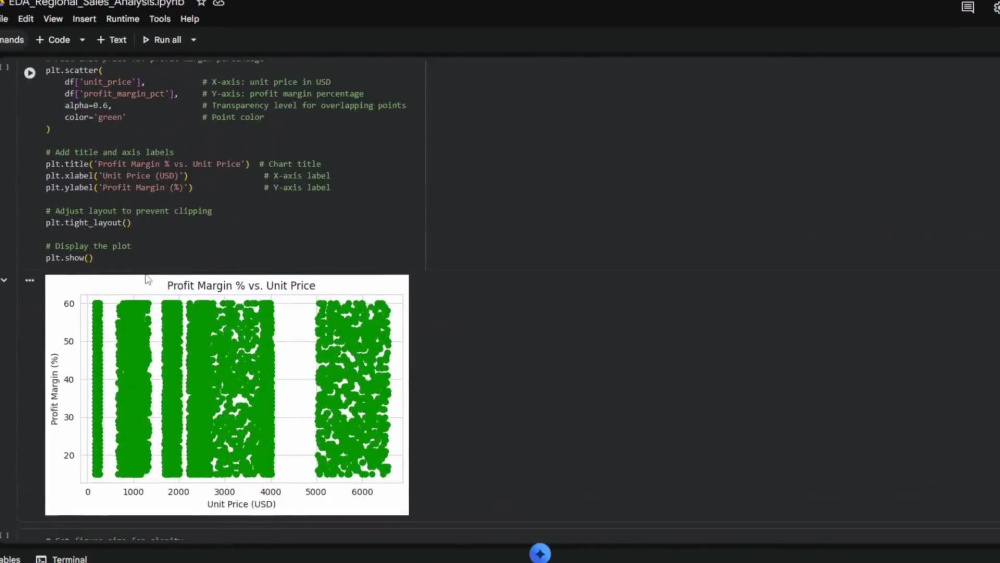Click the scatter plot output image
Screen dimensions: 1000x563
227,395
